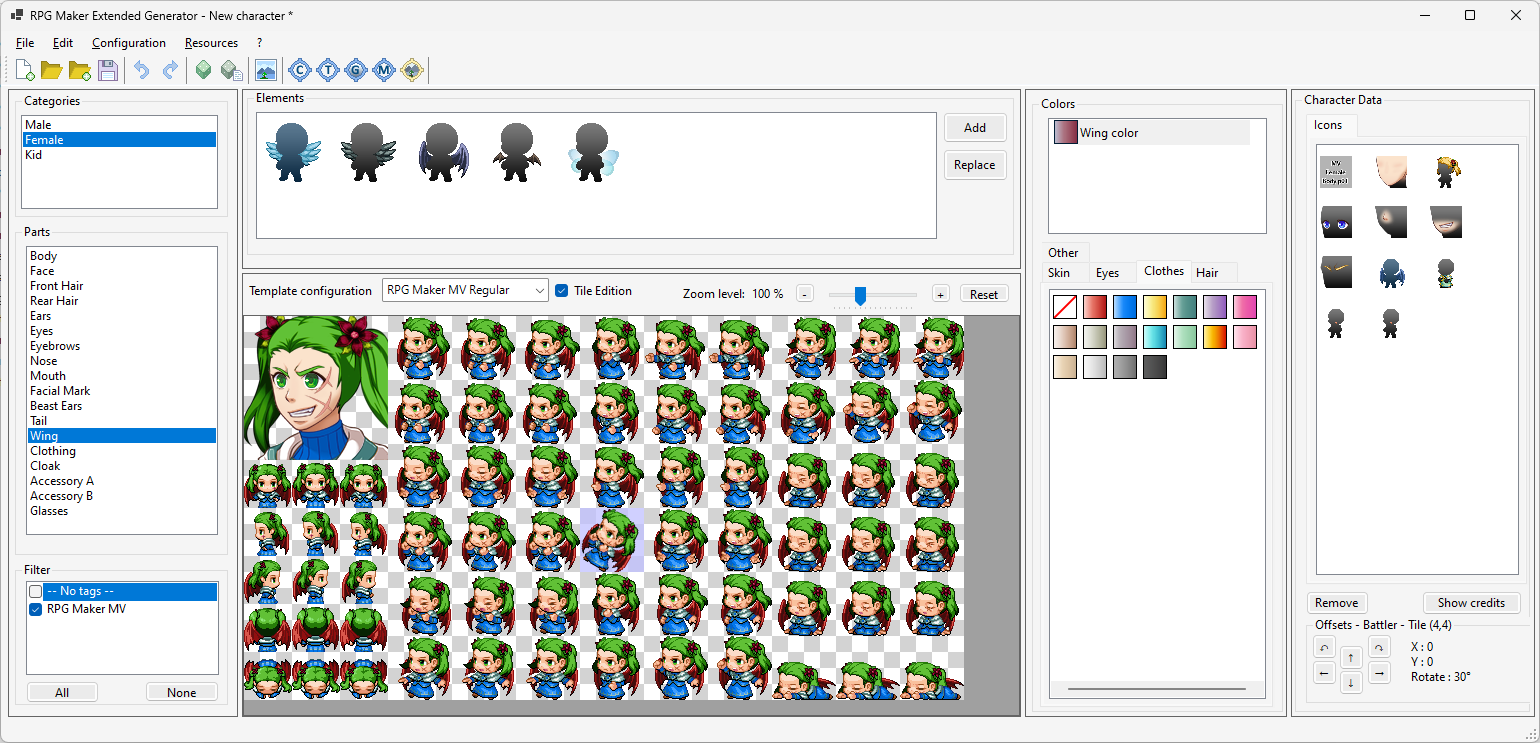The image size is (1540, 743).
Task: Select Clothing in the Parts list
Action: (x=122, y=451)
